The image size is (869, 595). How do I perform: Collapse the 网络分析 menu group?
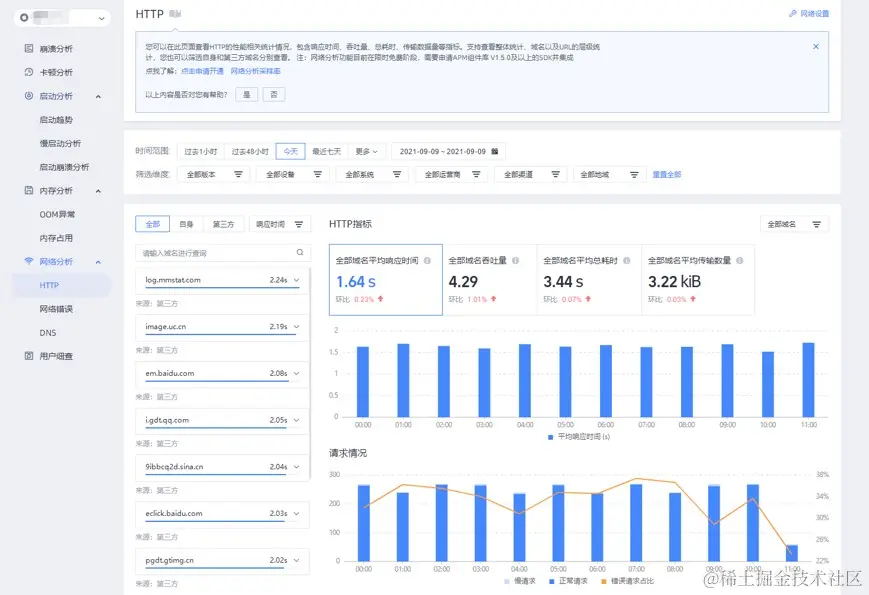click(98, 262)
